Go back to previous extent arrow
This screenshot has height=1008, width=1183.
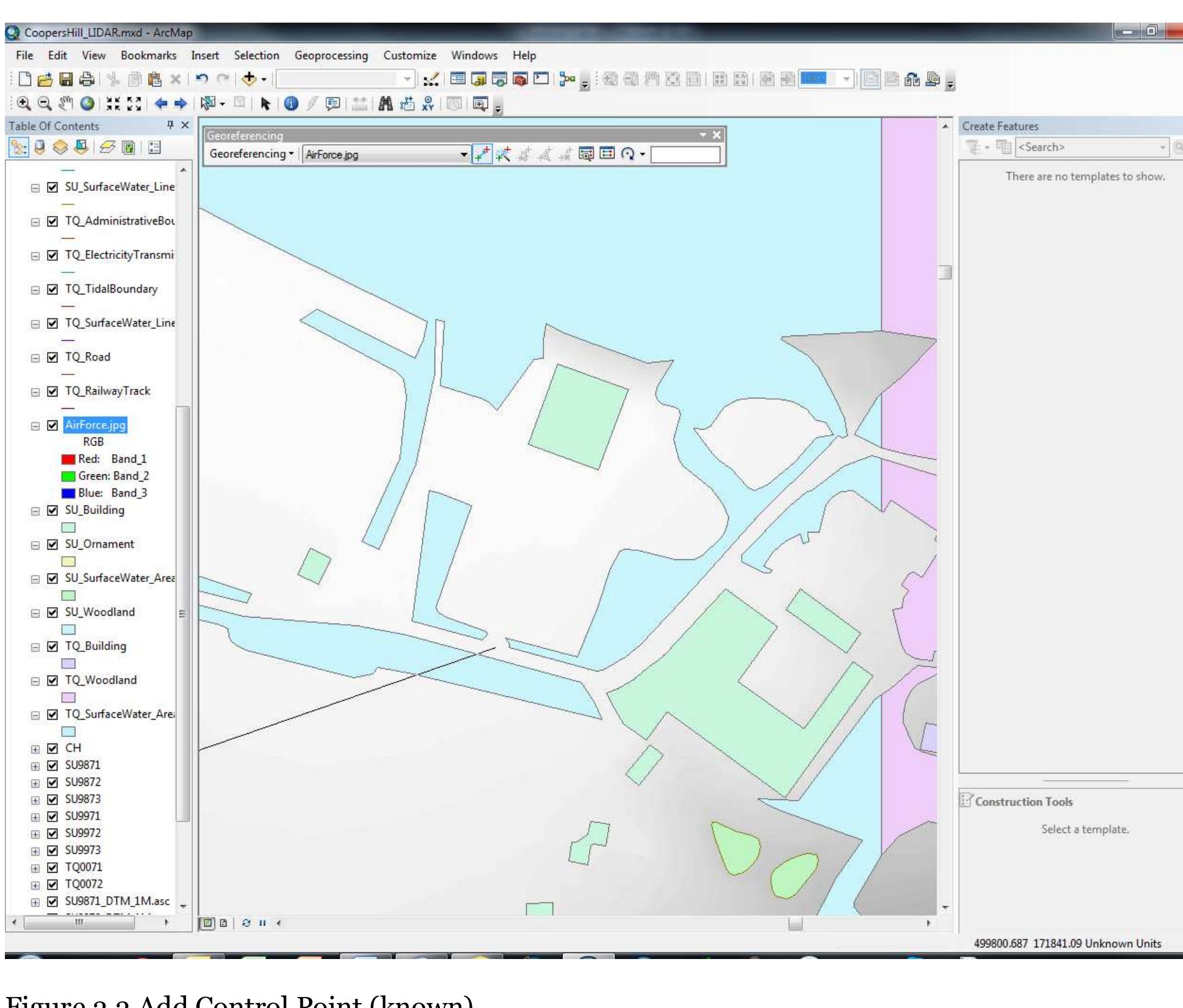click(161, 103)
